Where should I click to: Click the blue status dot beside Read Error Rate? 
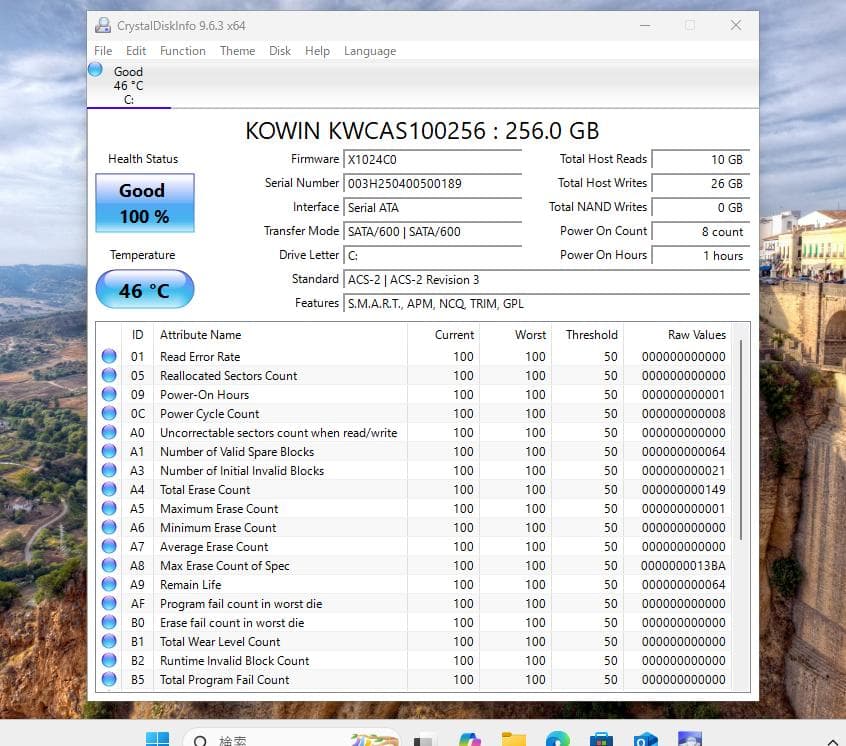point(110,356)
